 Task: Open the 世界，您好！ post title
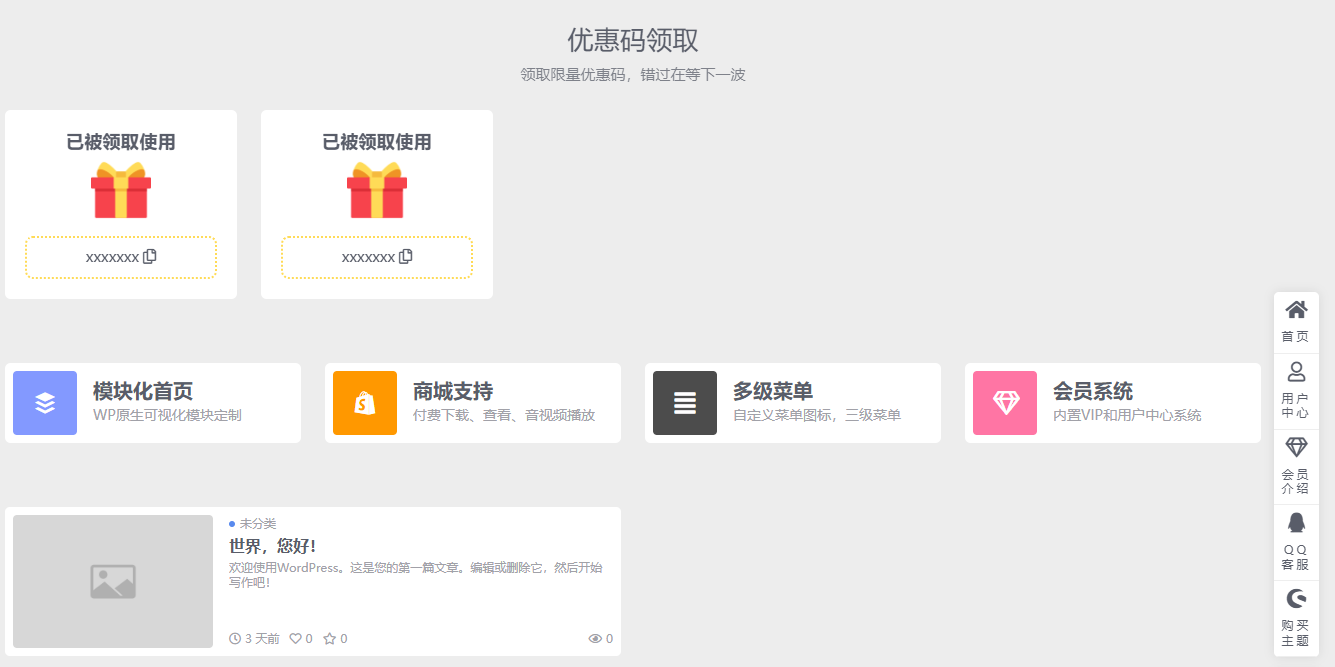pyautogui.click(x=272, y=546)
